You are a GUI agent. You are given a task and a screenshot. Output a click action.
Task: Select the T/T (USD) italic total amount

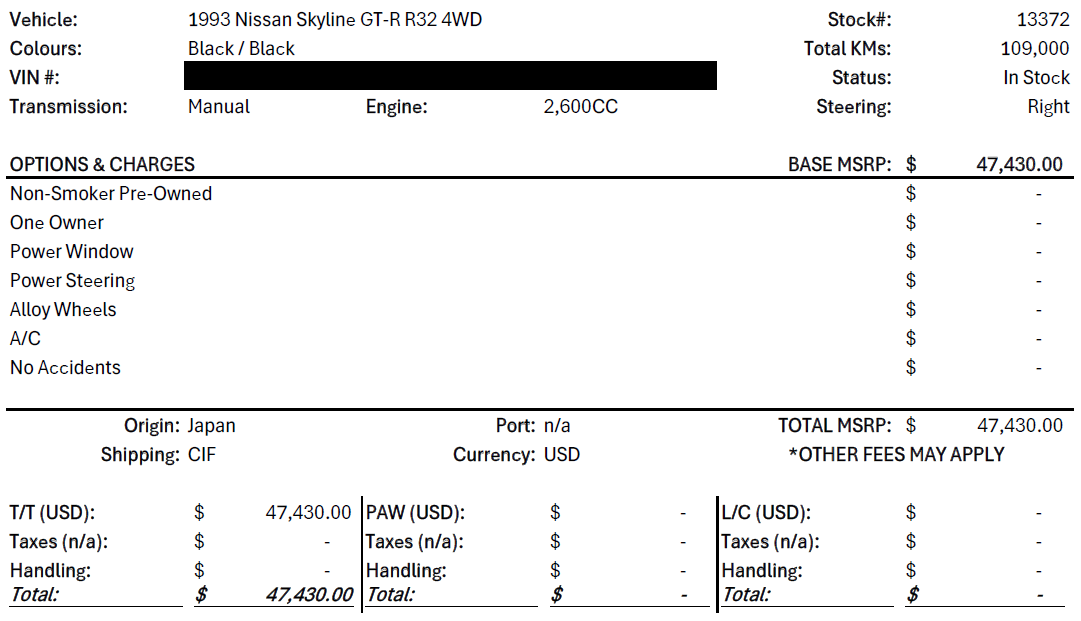coord(309,594)
